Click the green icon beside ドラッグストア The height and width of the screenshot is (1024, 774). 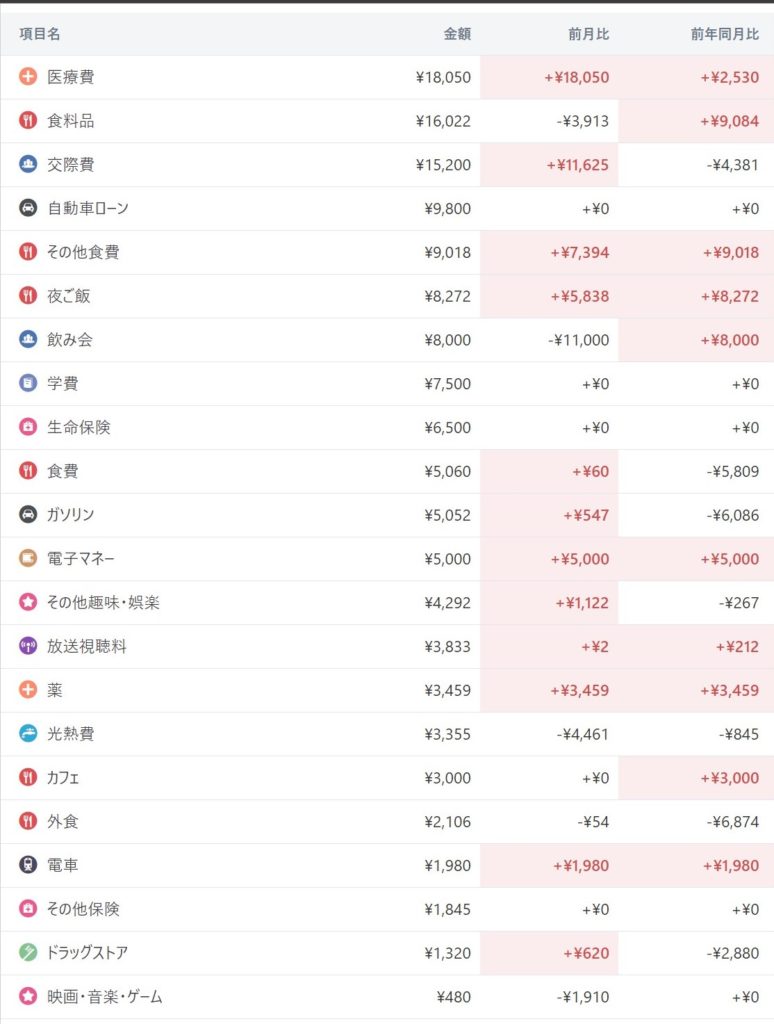click(28, 953)
